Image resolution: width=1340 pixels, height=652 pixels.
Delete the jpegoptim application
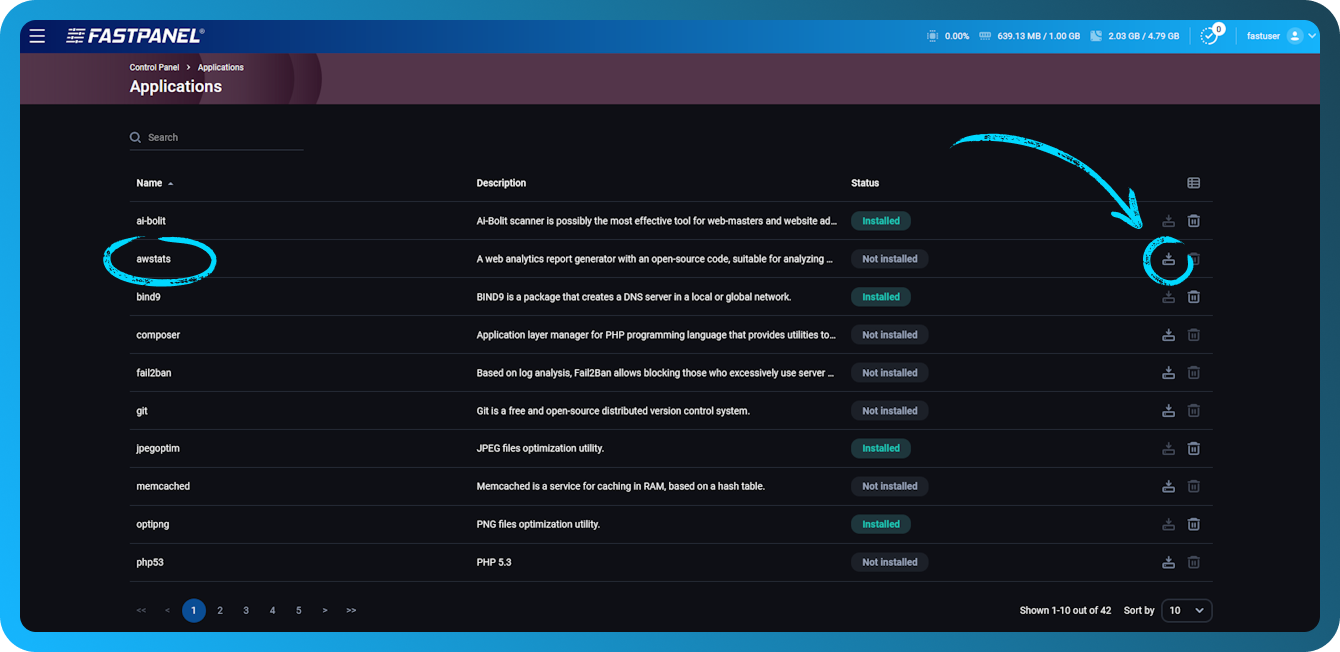(x=1193, y=448)
